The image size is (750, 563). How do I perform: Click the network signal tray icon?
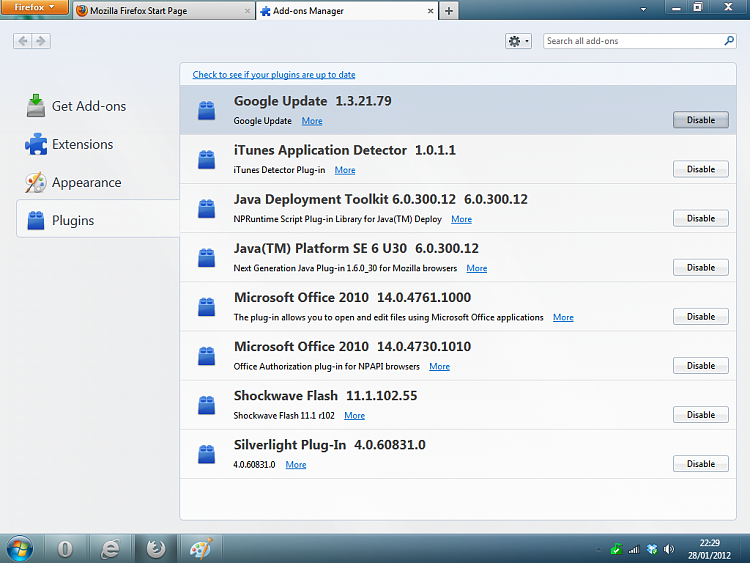click(x=634, y=549)
